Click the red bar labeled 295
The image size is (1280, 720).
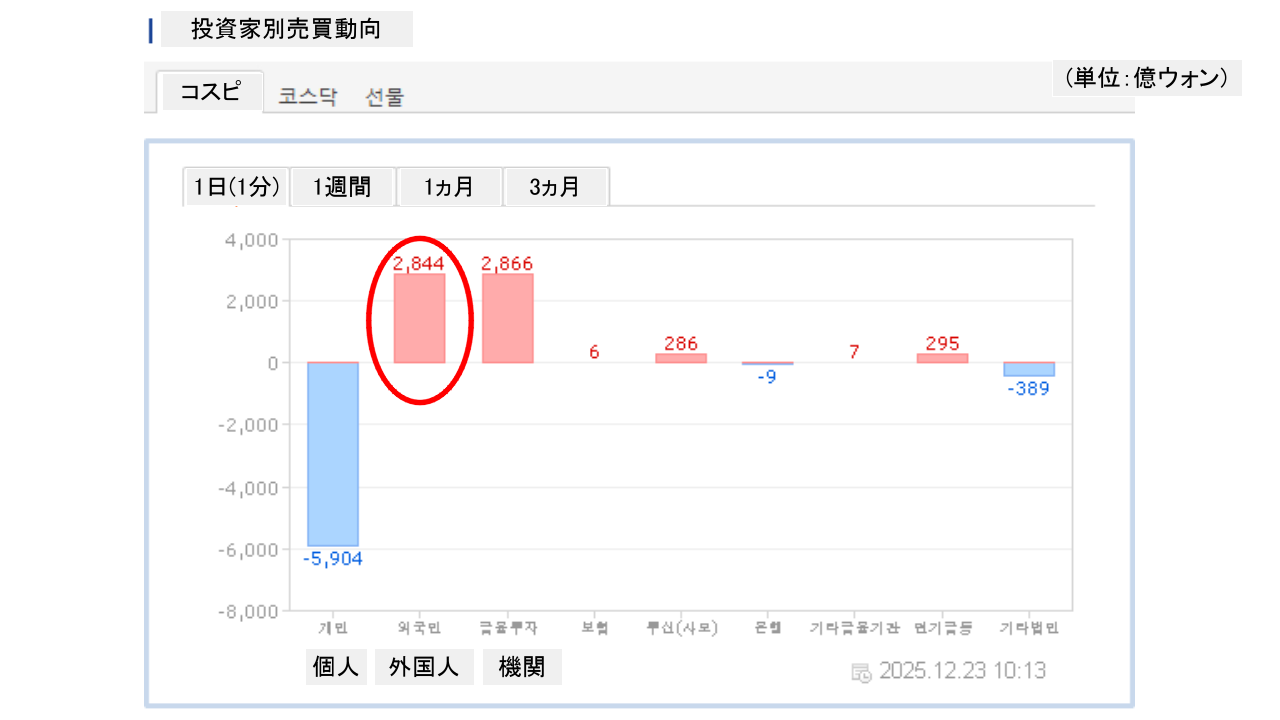[942, 358]
